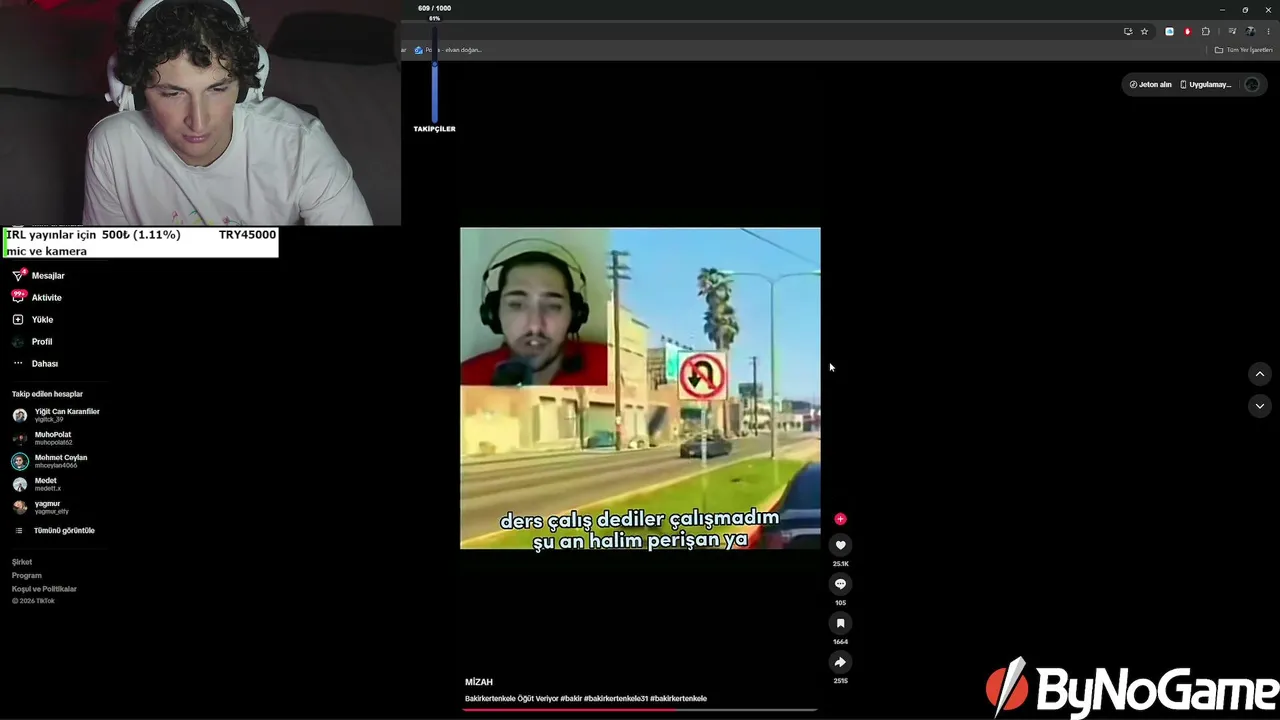The height and width of the screenshot is (720, 1280).
Task: Click the Takip edilen hesaplar heading
Action: [x=47, y=394]
